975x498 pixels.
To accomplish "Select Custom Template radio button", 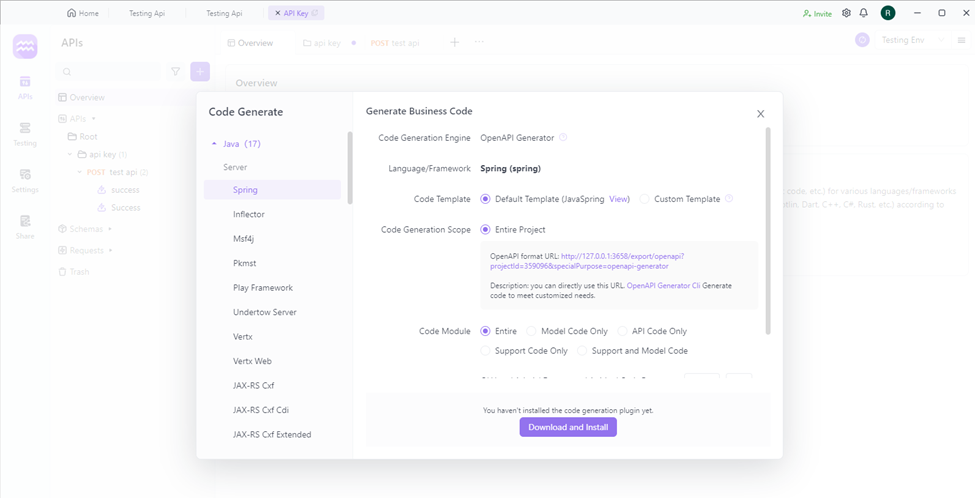I will (x=645, y=199).
